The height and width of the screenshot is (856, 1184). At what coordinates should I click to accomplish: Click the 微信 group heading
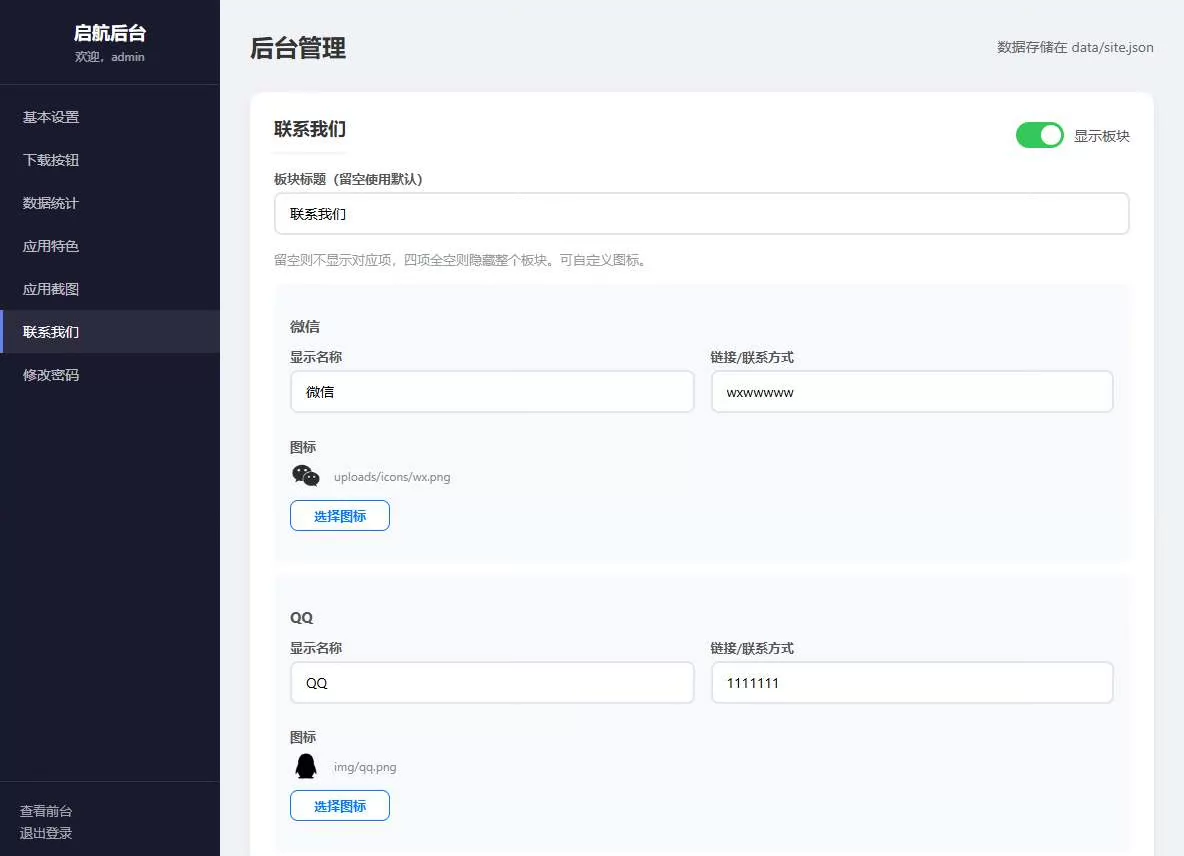click(x=304, y=327)
